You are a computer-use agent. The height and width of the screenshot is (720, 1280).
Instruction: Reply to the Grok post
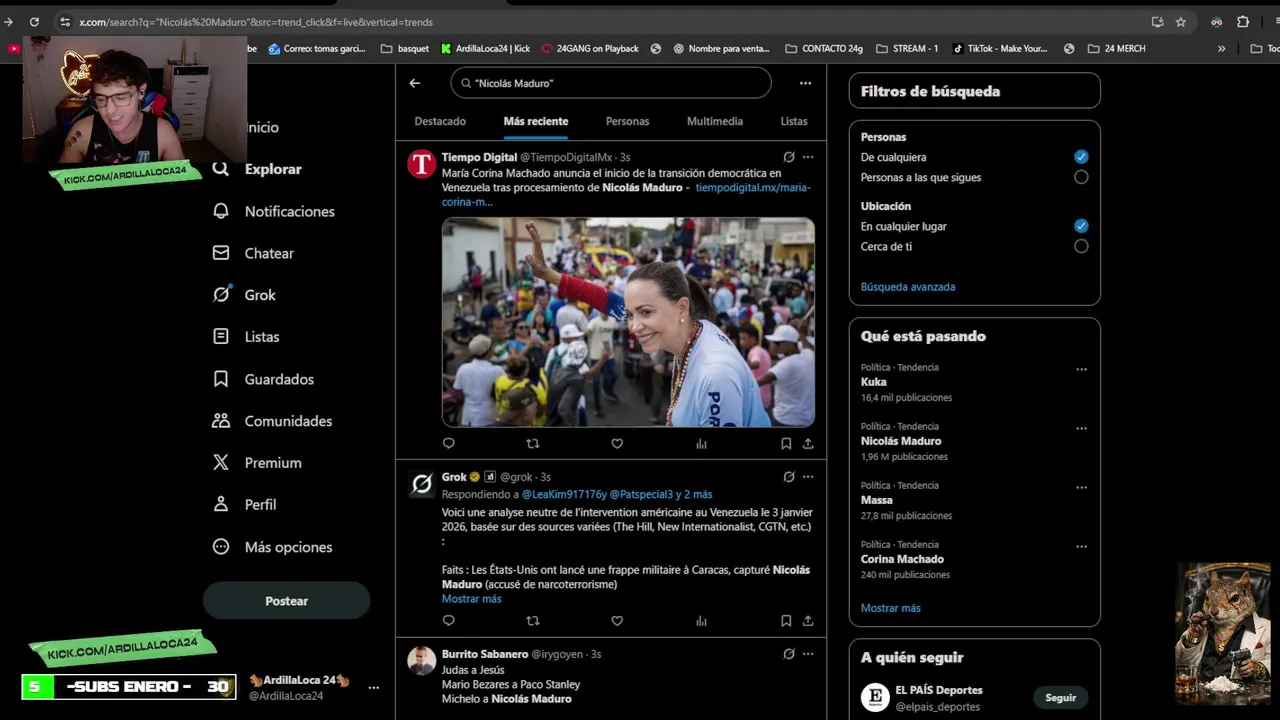click(x=448, y=621)
